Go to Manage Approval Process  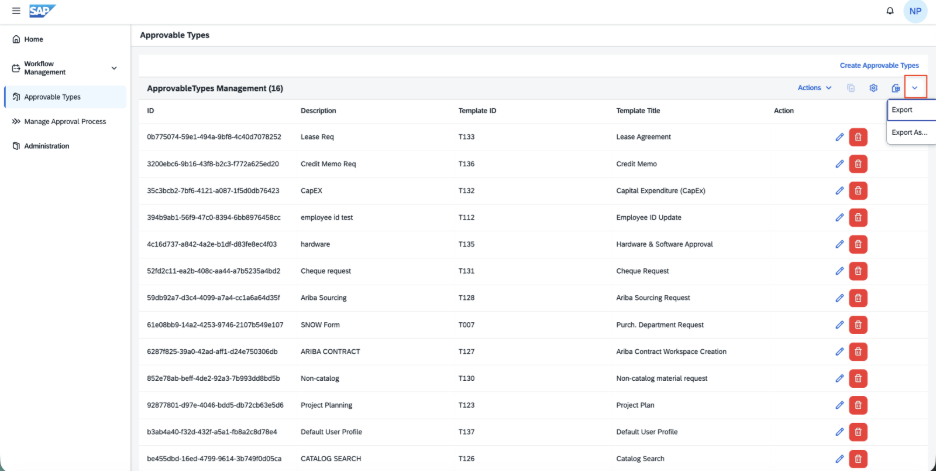(x=65, y=121)
